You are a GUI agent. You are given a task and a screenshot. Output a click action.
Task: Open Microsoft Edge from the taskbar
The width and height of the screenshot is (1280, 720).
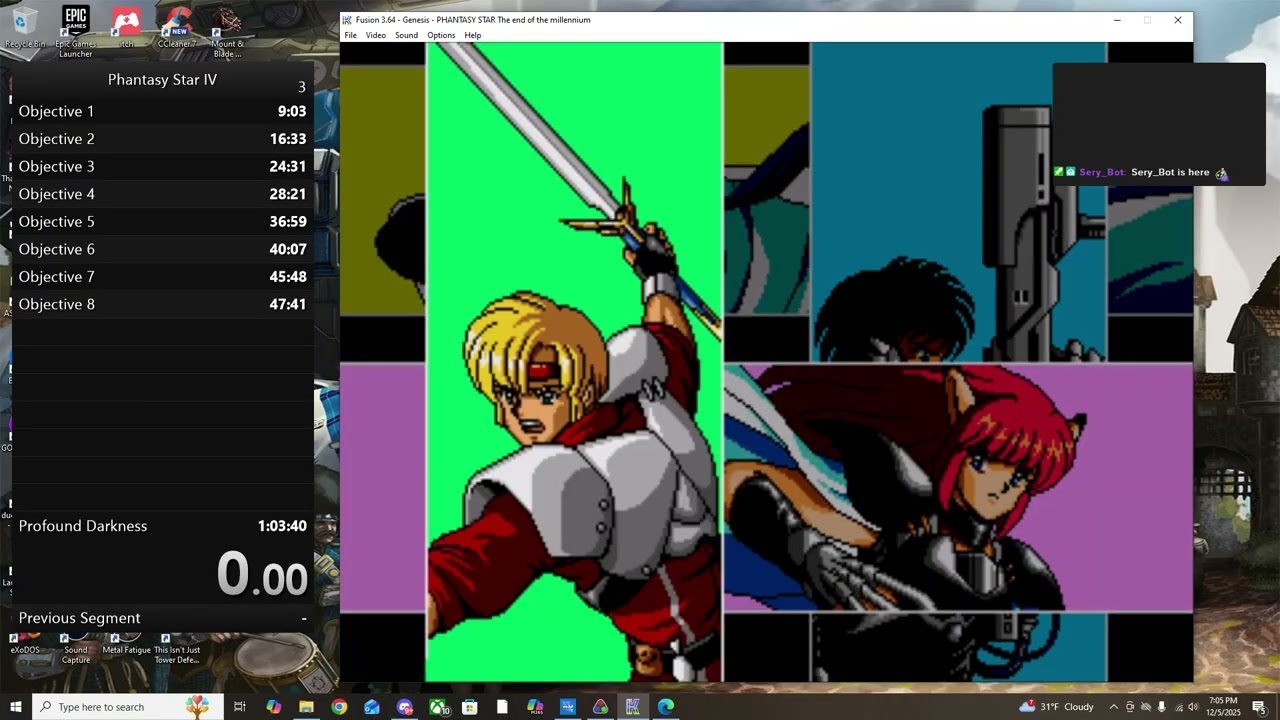click(x=666, y=707)
